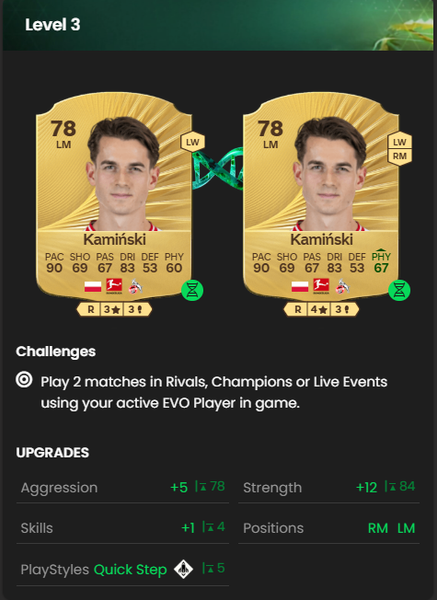Click the LW RM position badge on right card
The width and height of the screenshot is (437, 600).
pyautogui.click(x=399, y=149)
